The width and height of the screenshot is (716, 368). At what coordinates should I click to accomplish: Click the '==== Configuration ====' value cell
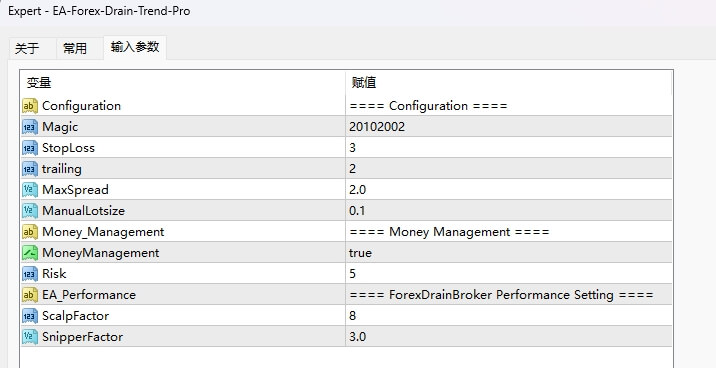click(x=509, y=106)
